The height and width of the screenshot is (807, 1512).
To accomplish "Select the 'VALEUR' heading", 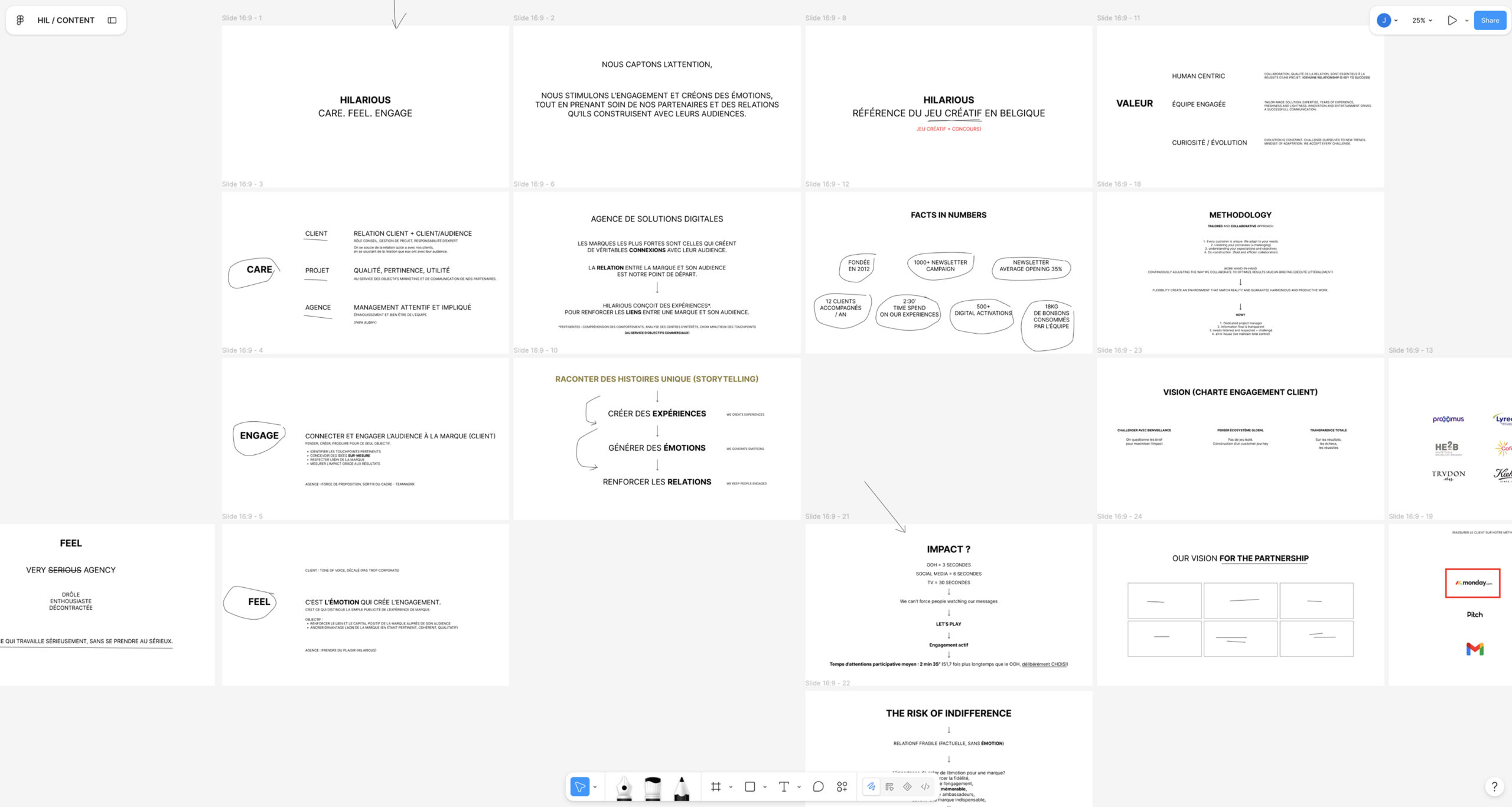I will pyautogui.click(x=1134, y=103).
